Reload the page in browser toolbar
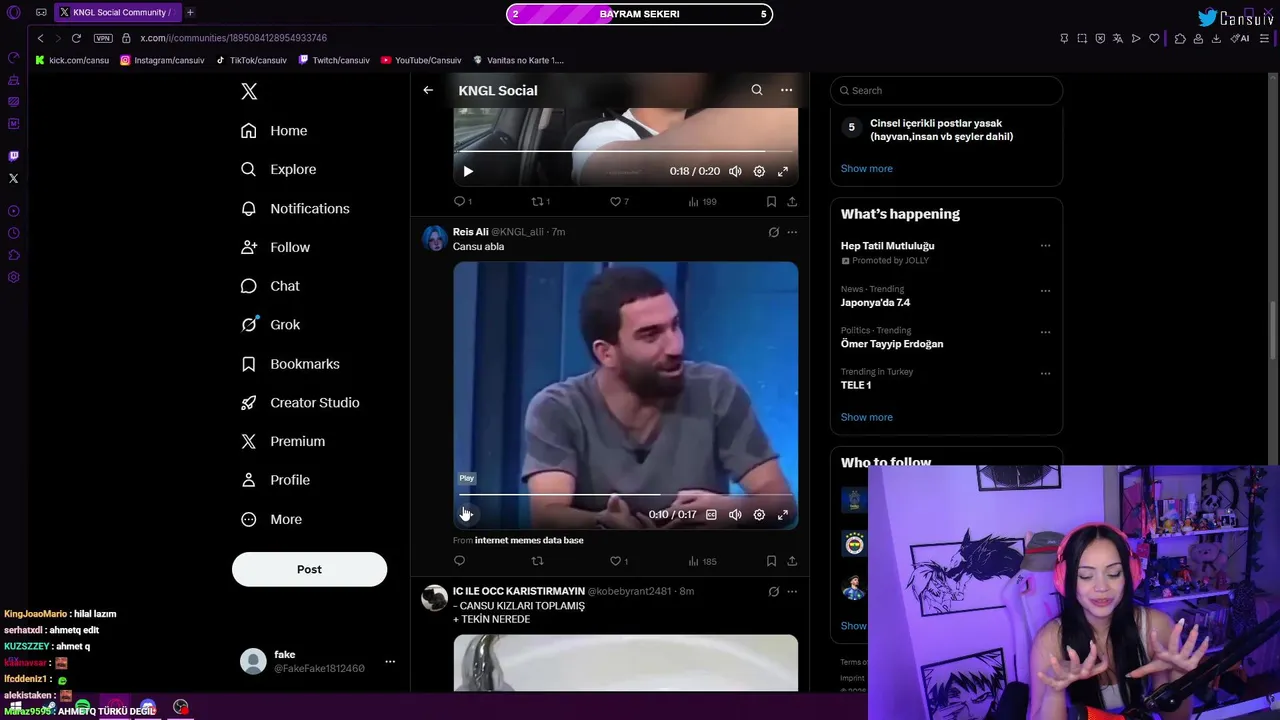The height and width of the screenshot is (720, 1280). click(76, 38)
